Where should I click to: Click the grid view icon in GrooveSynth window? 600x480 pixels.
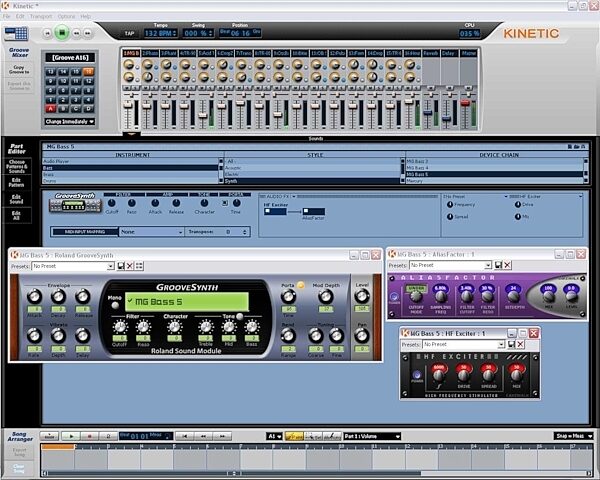[x=139, y=266]
